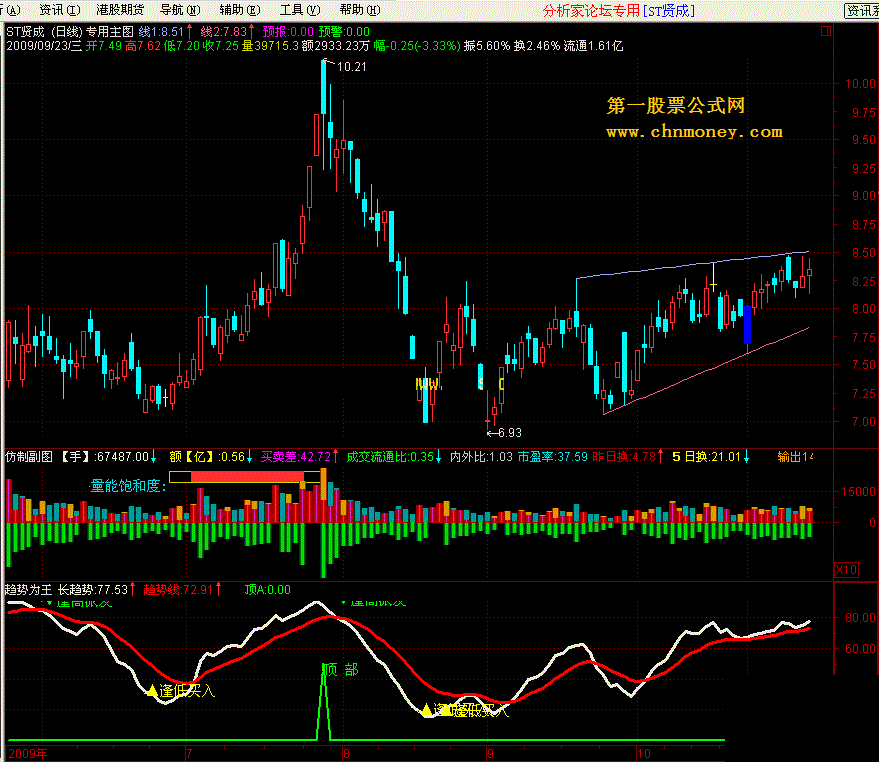Click the 长趋势:77.53 value
The width and height of the screenshot is (879, 762).
pyautogui.click(x=93, y=590)
